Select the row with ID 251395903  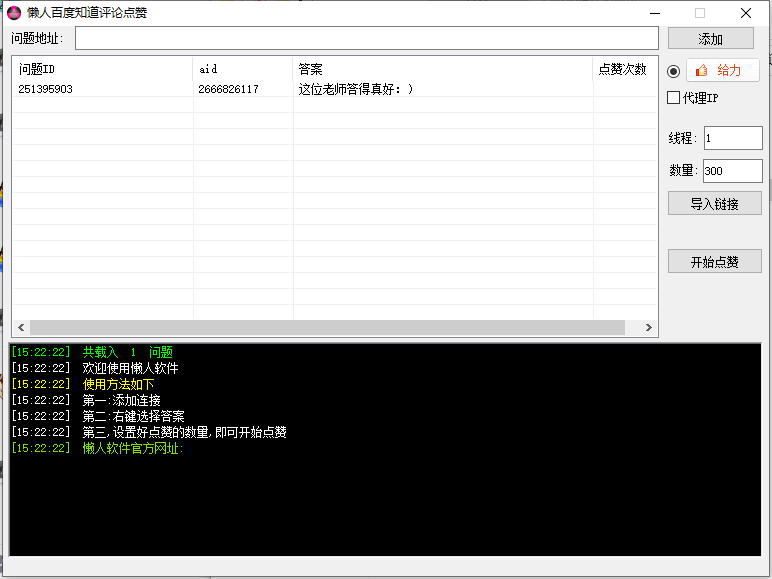[335, 89]
